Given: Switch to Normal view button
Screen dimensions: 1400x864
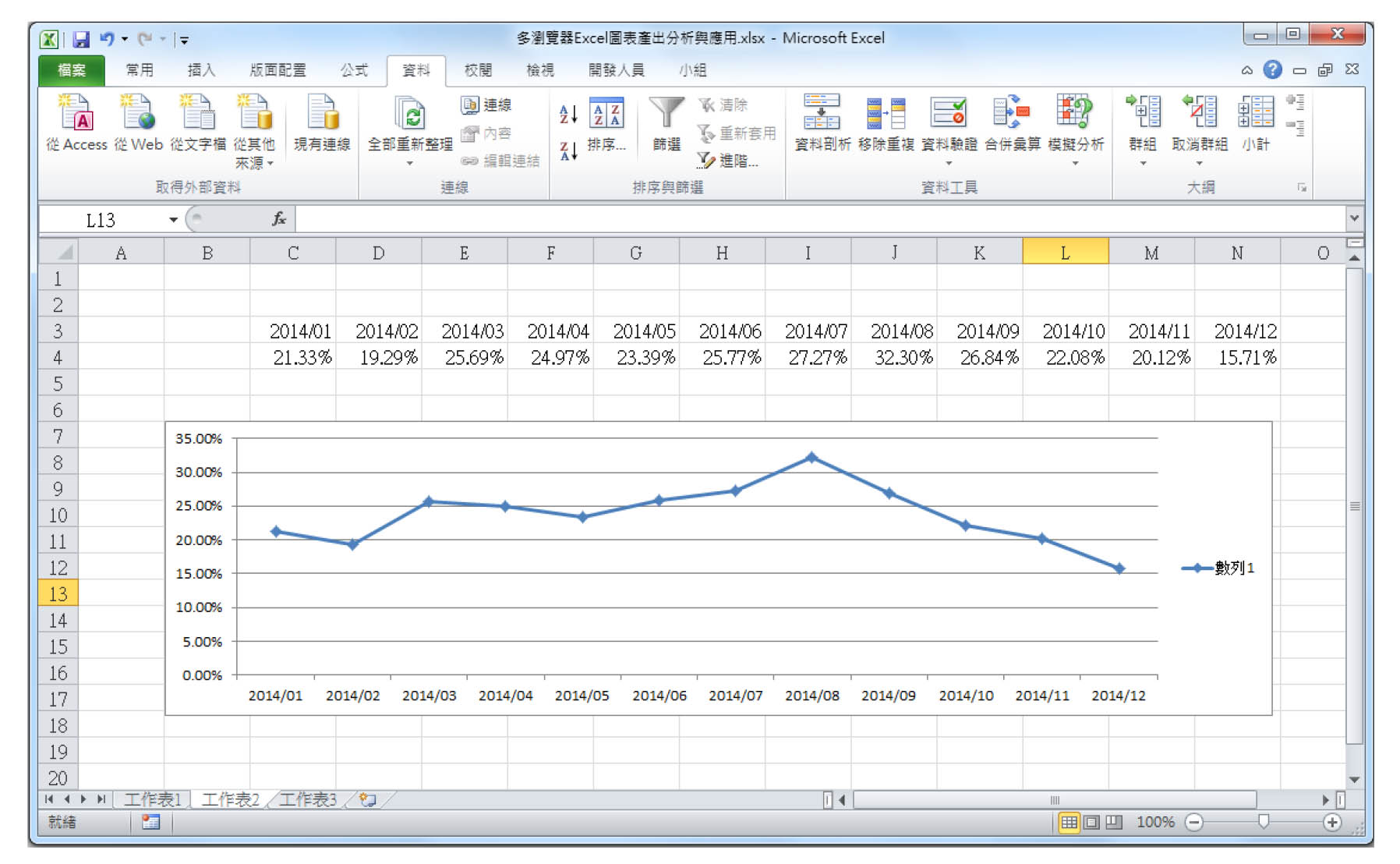Looking at the screenshot, I should click(x=1069, y=822).
